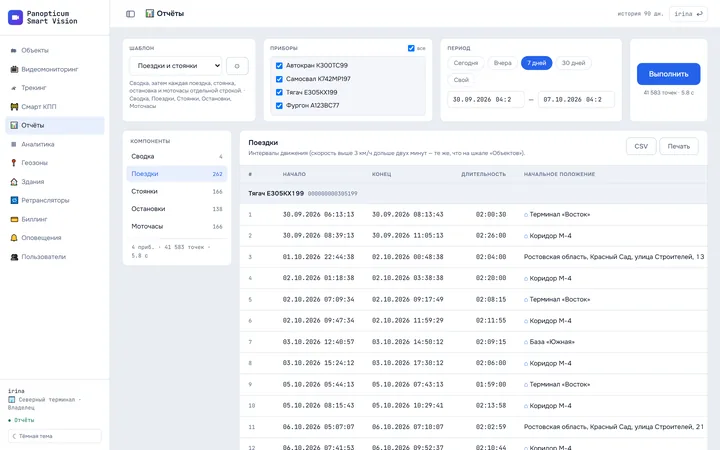Click the geozone marker for База «Южная»
Viewport: 720px width, 450px height.
(526, 342)
